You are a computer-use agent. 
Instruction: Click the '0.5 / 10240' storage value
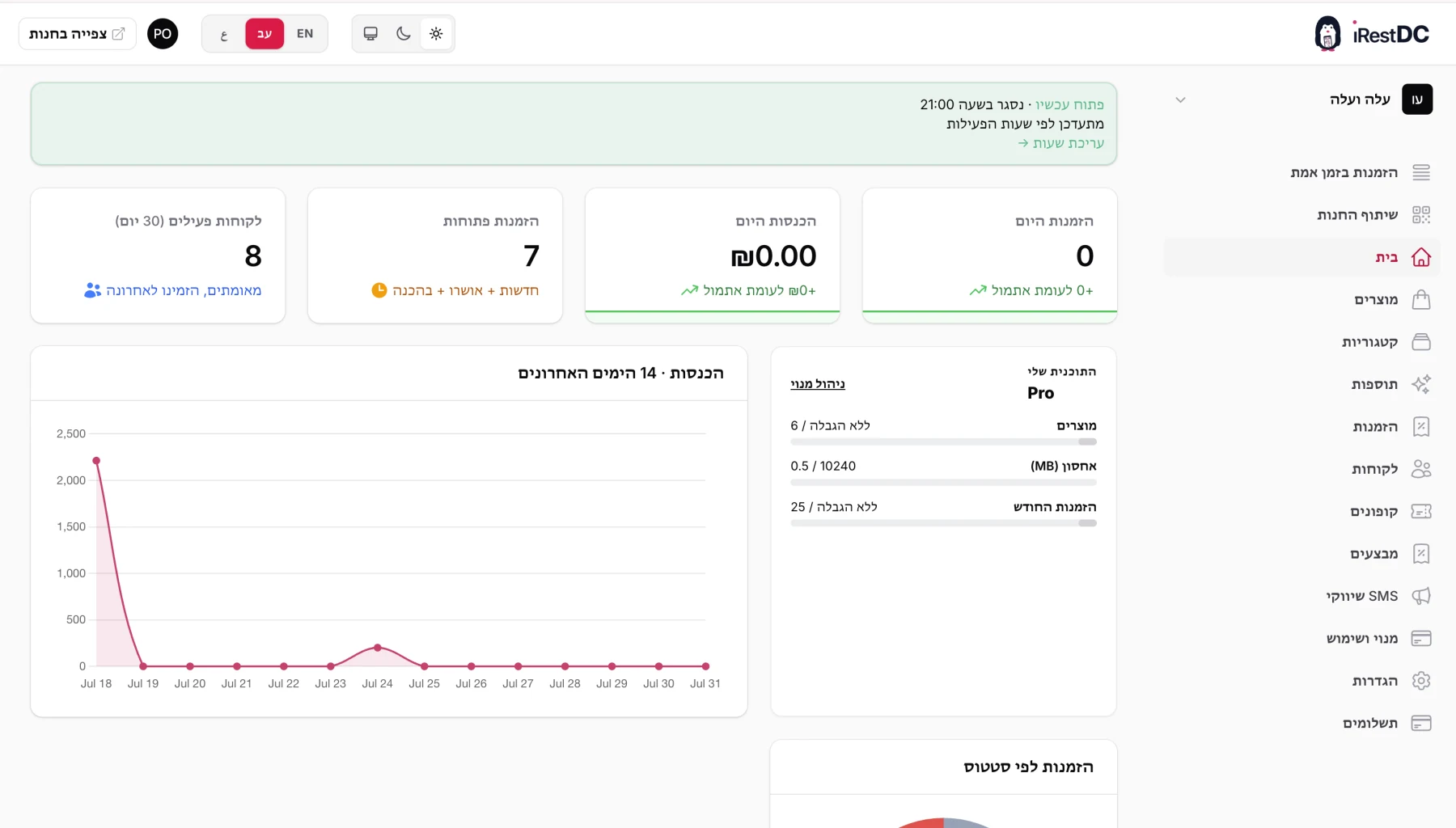click(823, 467)
